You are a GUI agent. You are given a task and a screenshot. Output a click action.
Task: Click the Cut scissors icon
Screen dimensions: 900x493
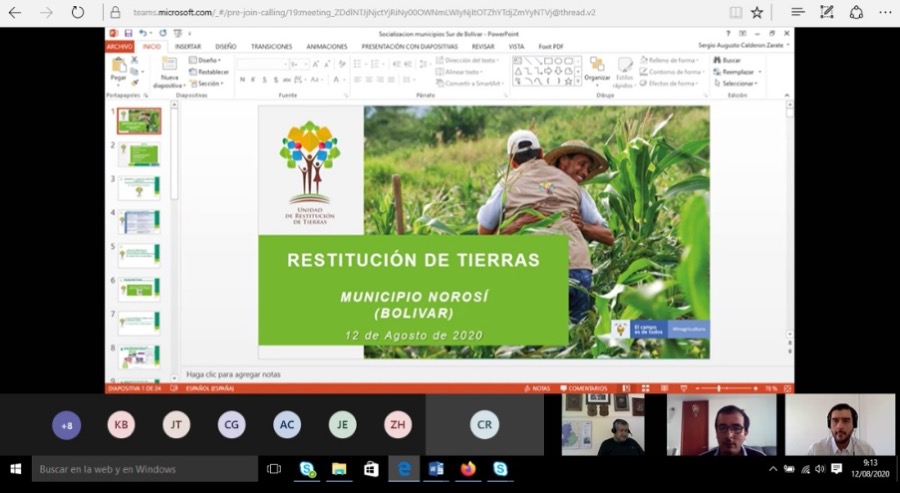click(135, 60)
